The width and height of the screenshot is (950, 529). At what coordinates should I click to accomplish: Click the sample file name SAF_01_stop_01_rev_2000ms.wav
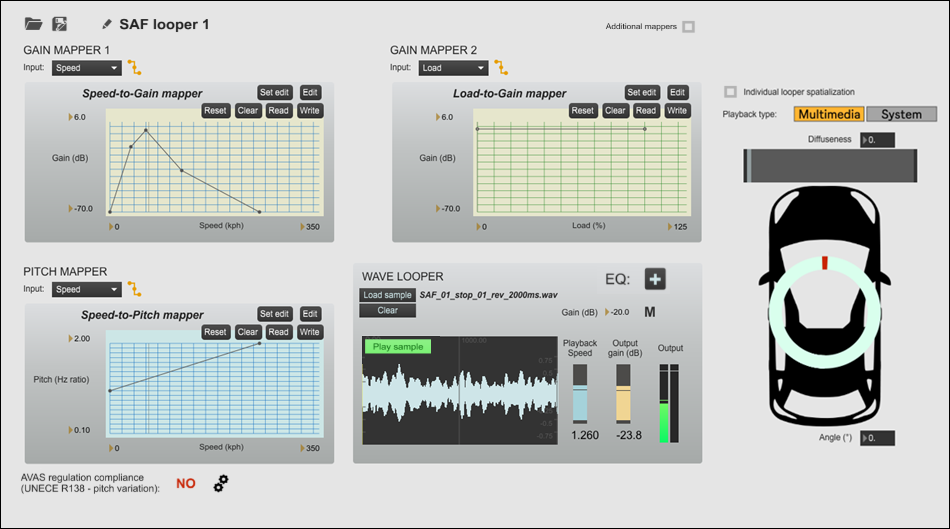(x=488, y=295)
